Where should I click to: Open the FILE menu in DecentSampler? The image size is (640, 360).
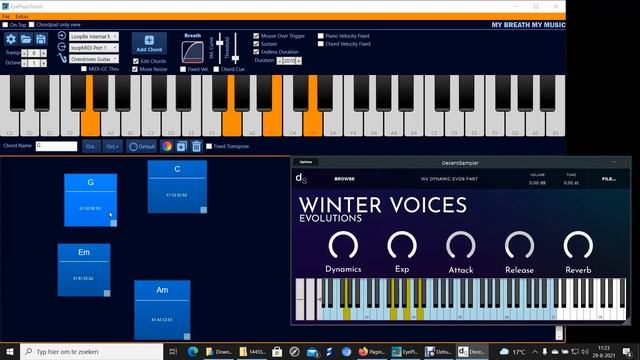pyautogui.click(x=609, y=179)
